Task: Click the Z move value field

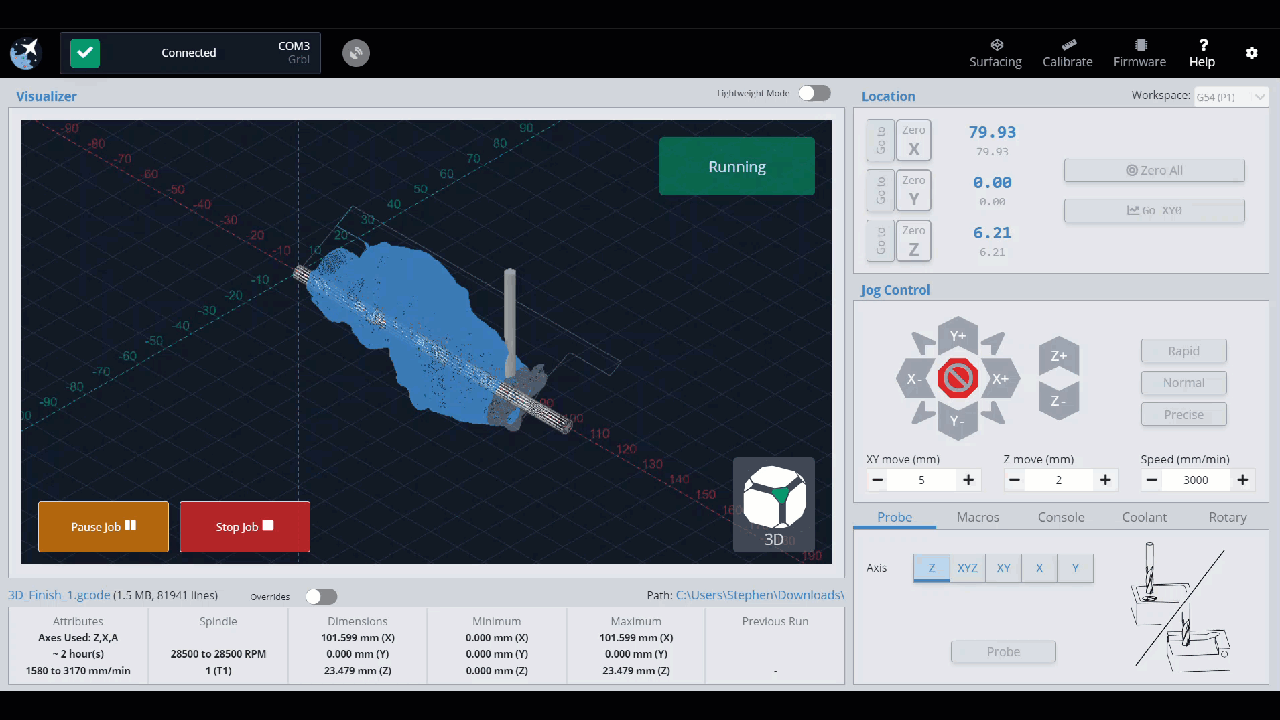Action: pos(1059,480)
